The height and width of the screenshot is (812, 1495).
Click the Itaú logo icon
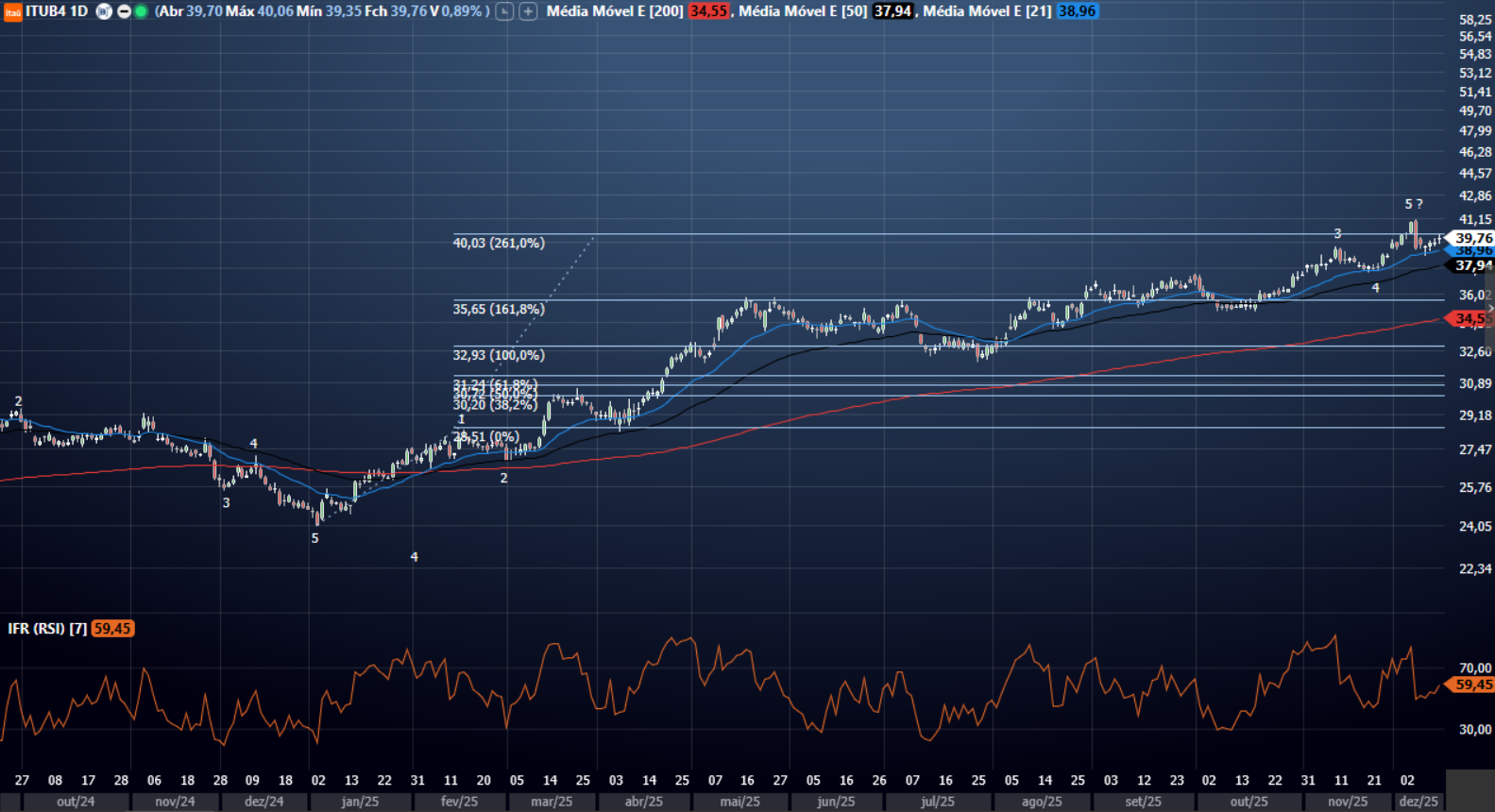pyautogui.click(x=12, y=12)
